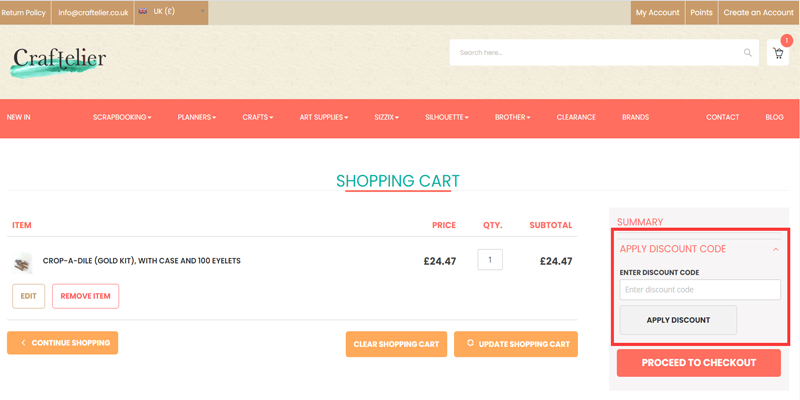
Task: Click Proceed to Checkout
Action: [698, 363]
